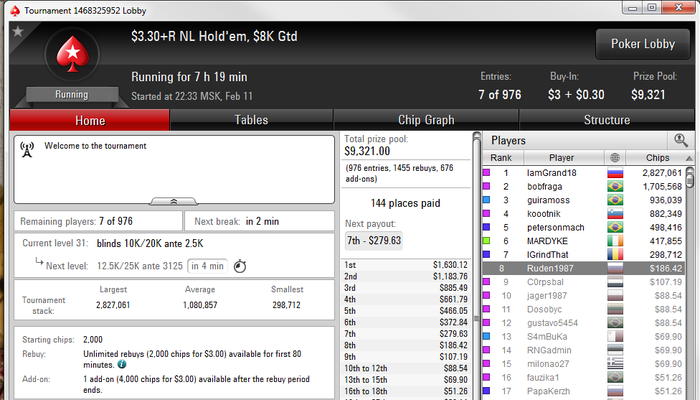Image resolution: width=700 pixels, height=400 pixels.
Task: Sort players by Rank column
Action: pyautogui.click(x=501, y=158)
